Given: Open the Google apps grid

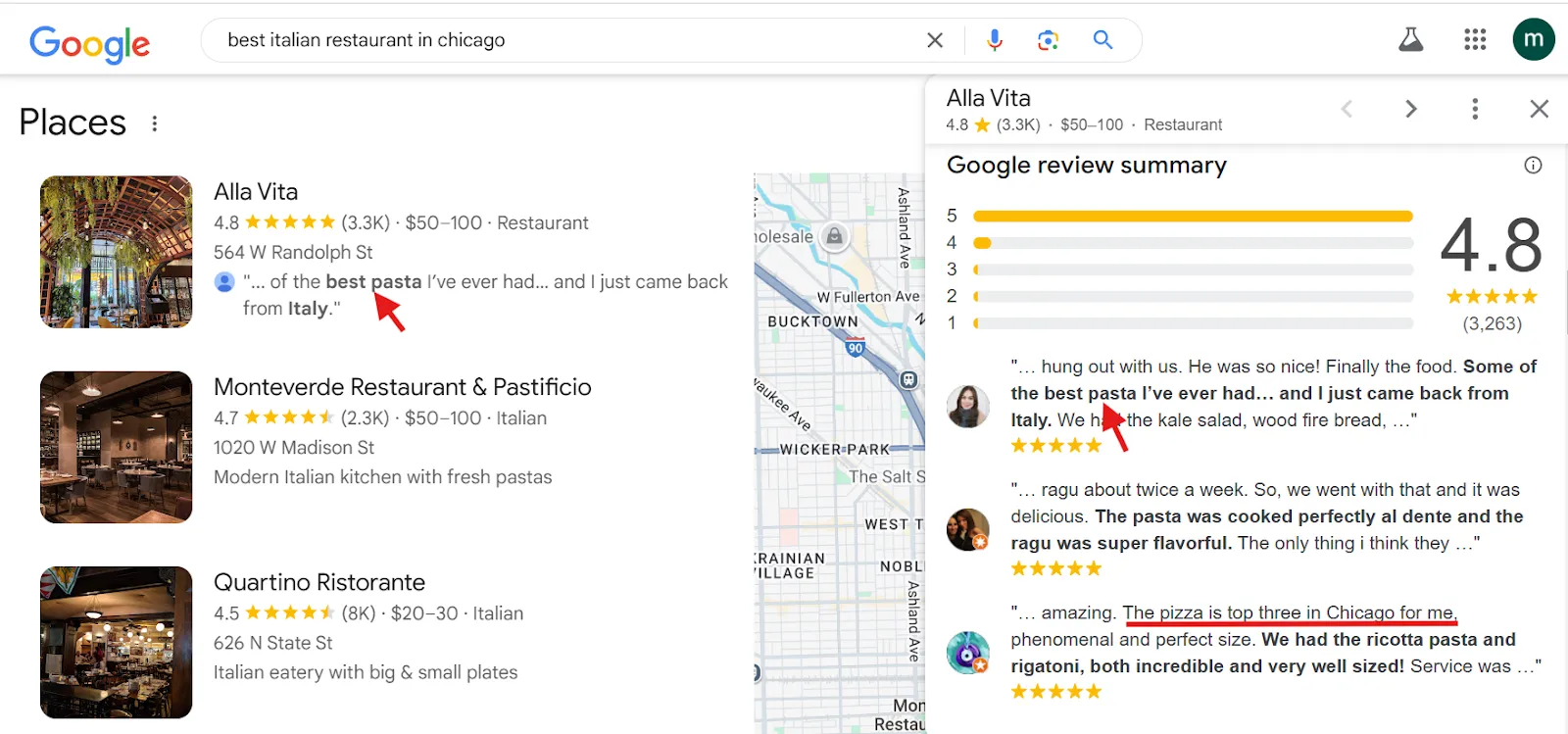Looking at the screenshot, I should 1475,40.
